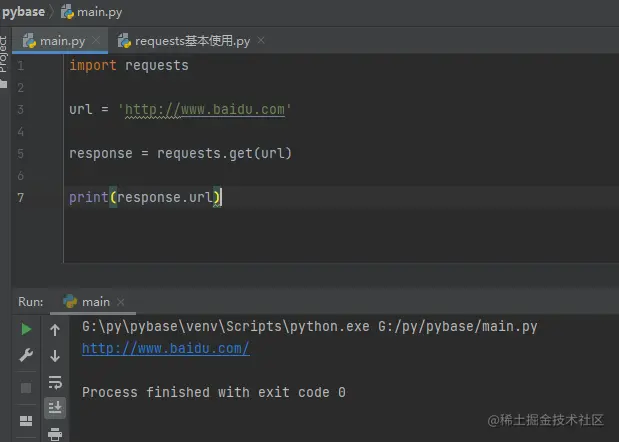
Task: Toggle soft-wrap in the Run console
Action: pos(55,382)
